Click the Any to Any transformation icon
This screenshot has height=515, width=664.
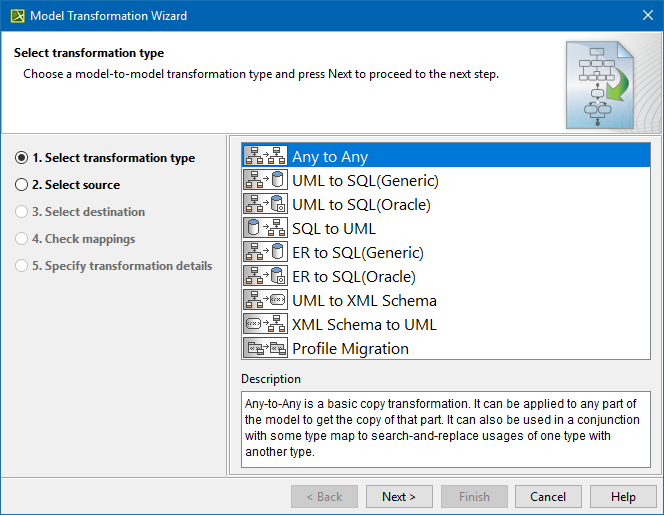[265, 157]
